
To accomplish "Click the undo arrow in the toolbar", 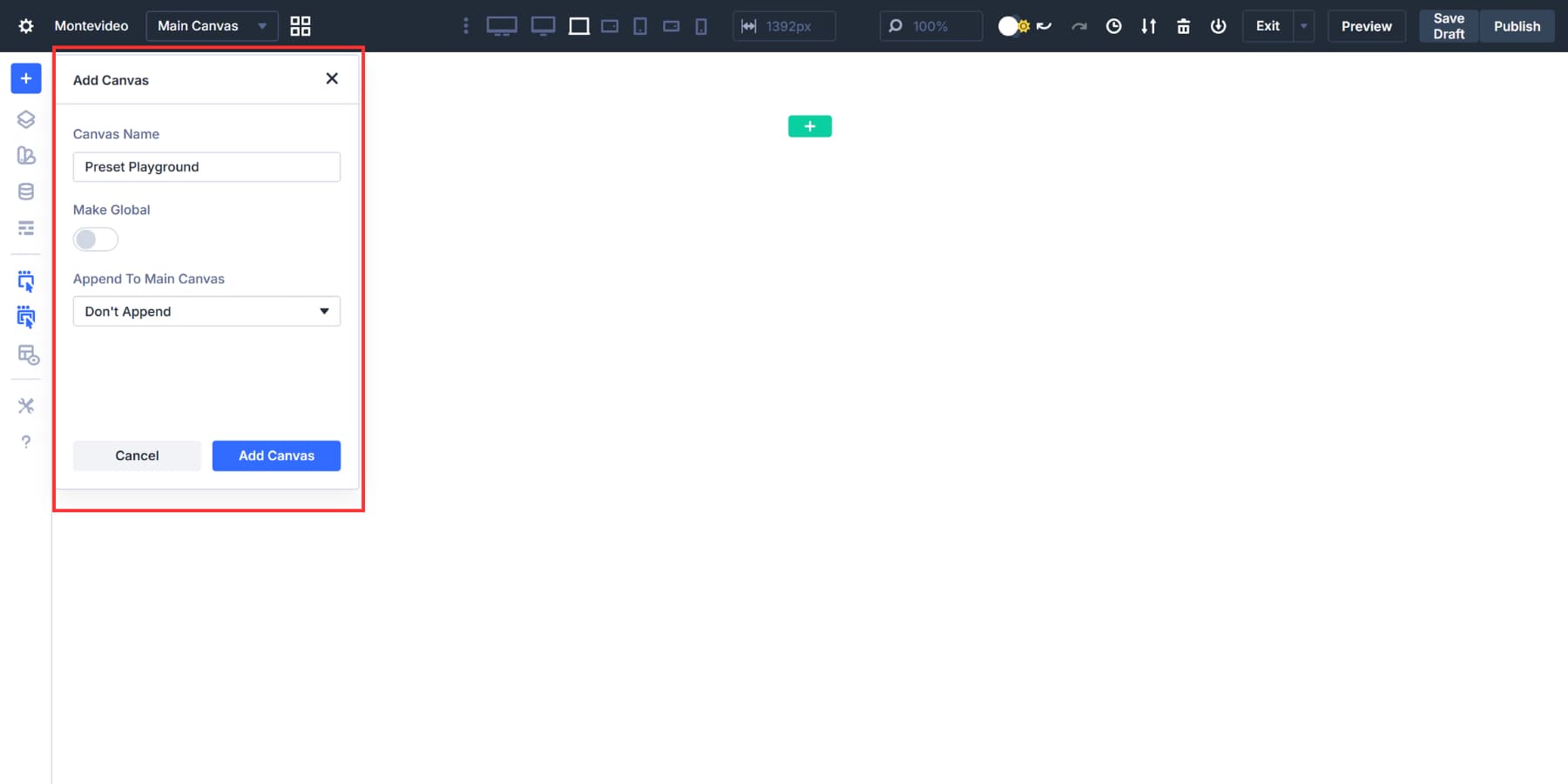I will pyautogui.click(x=1044, y=26).
